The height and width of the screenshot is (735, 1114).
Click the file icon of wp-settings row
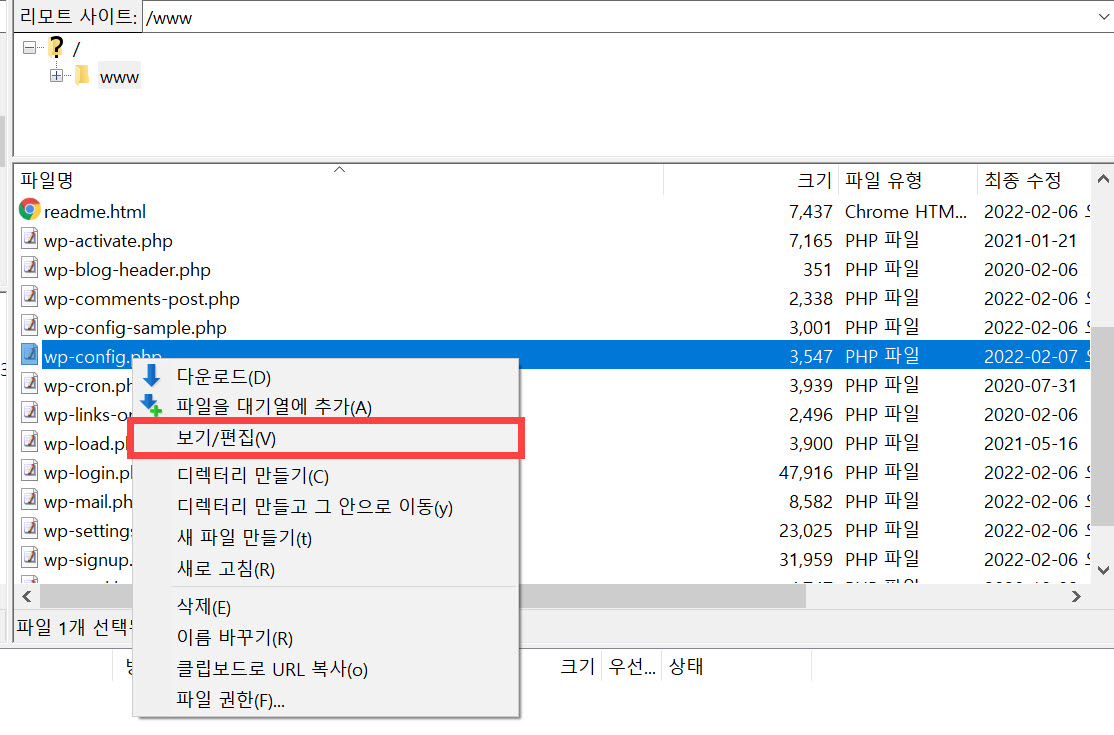(29, 529)
